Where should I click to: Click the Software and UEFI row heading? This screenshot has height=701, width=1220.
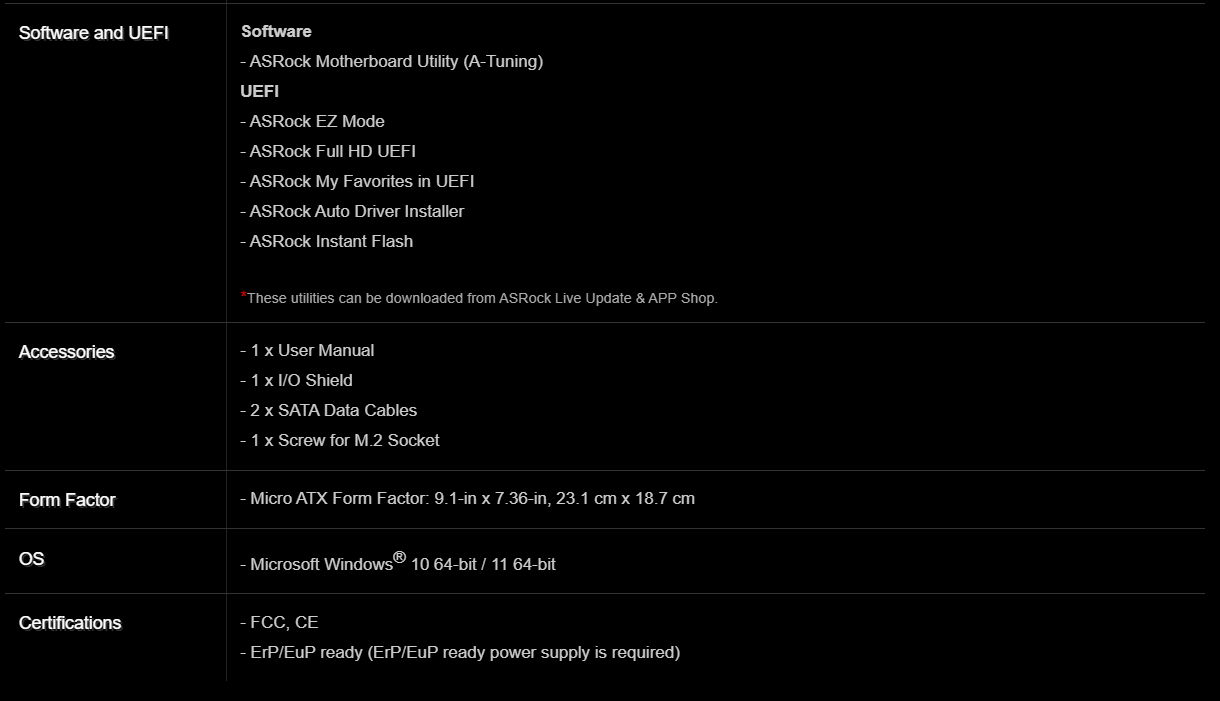pos(94,33)
